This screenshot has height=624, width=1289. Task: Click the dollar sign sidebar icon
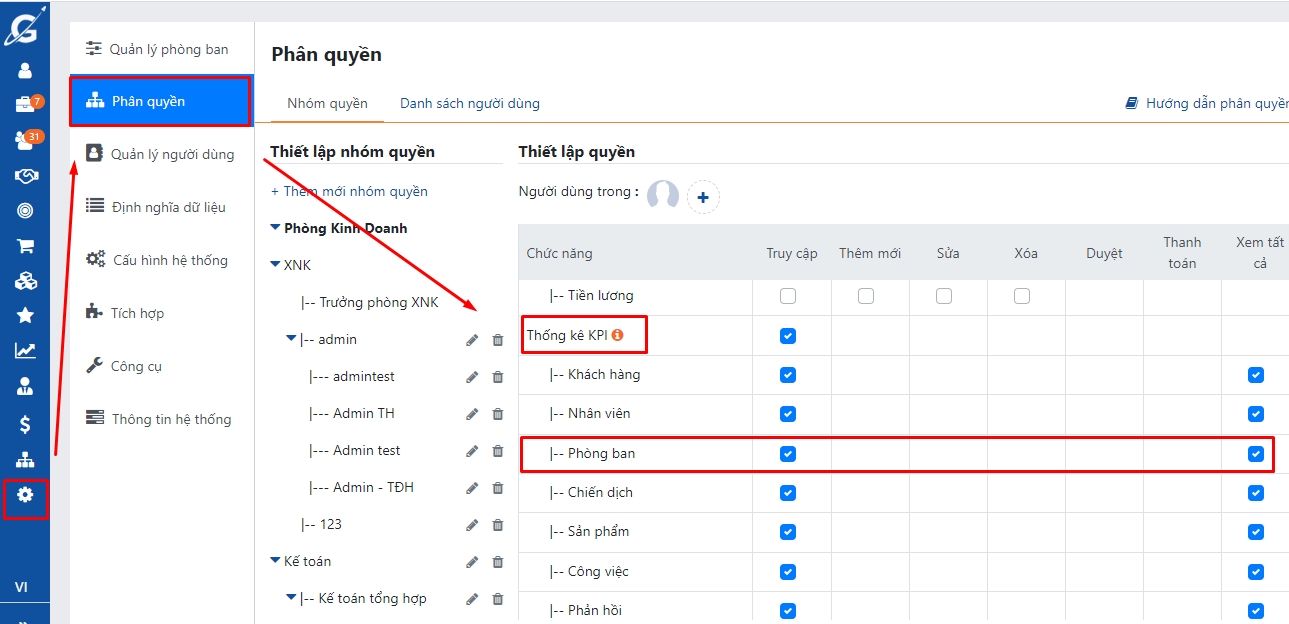tap(25, 424)
